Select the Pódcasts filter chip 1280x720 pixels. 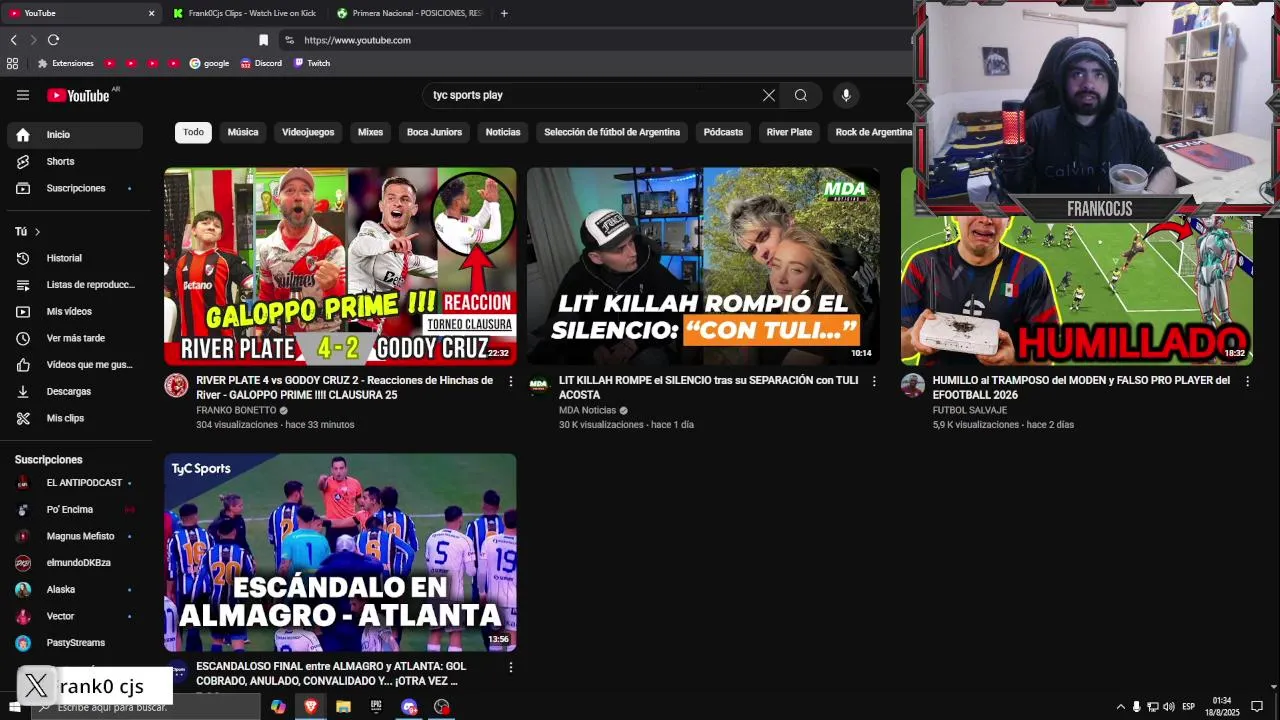pos(723,132)
